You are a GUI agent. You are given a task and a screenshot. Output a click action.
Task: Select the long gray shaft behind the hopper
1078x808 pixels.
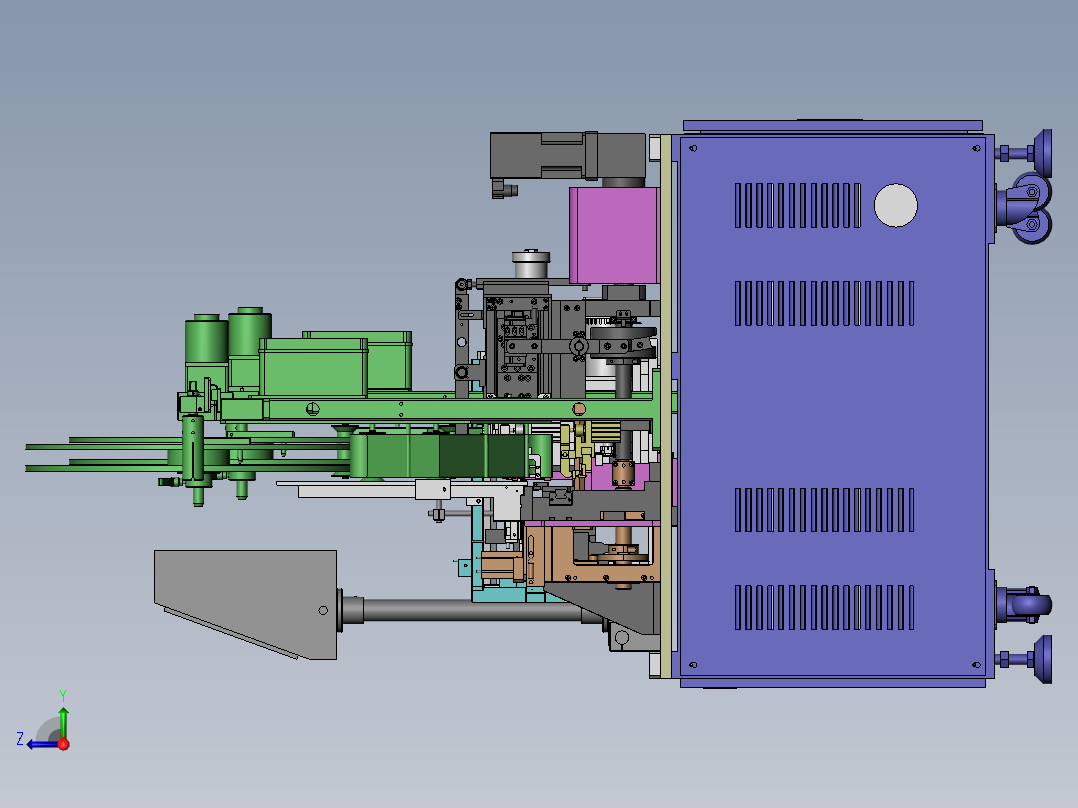(x=474, y=610)
